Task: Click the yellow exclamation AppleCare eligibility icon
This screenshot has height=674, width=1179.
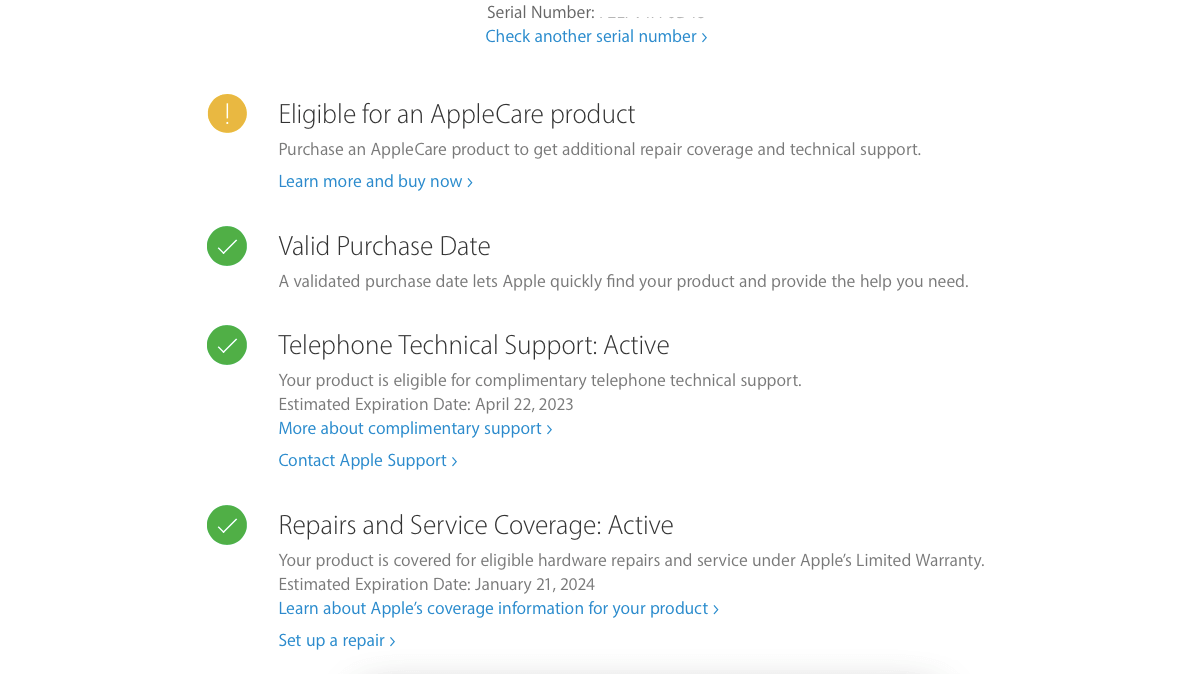Action: (227, 113)
